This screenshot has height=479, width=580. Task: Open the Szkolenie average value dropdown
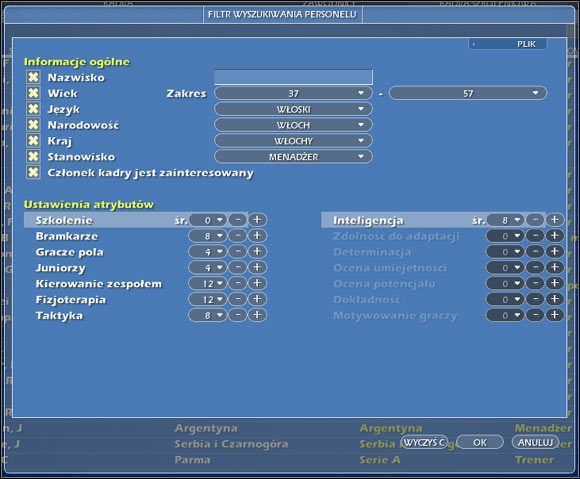tap(208, 220)
